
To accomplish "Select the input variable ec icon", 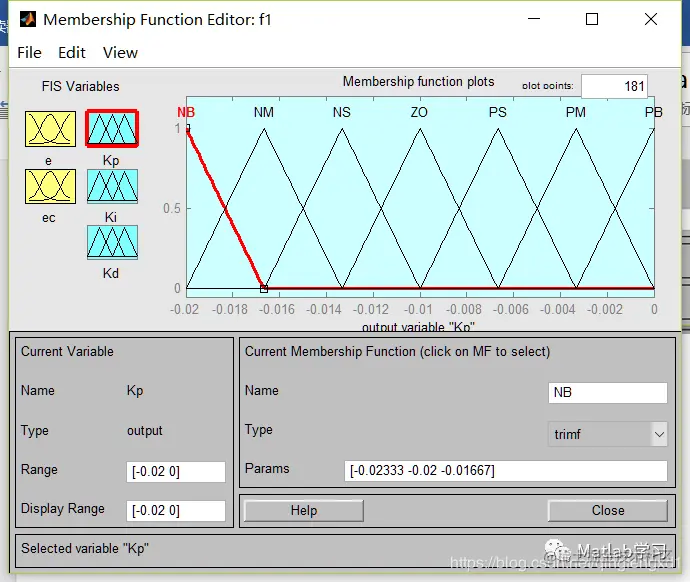I will pyautogui.click(x=50, y=186).
